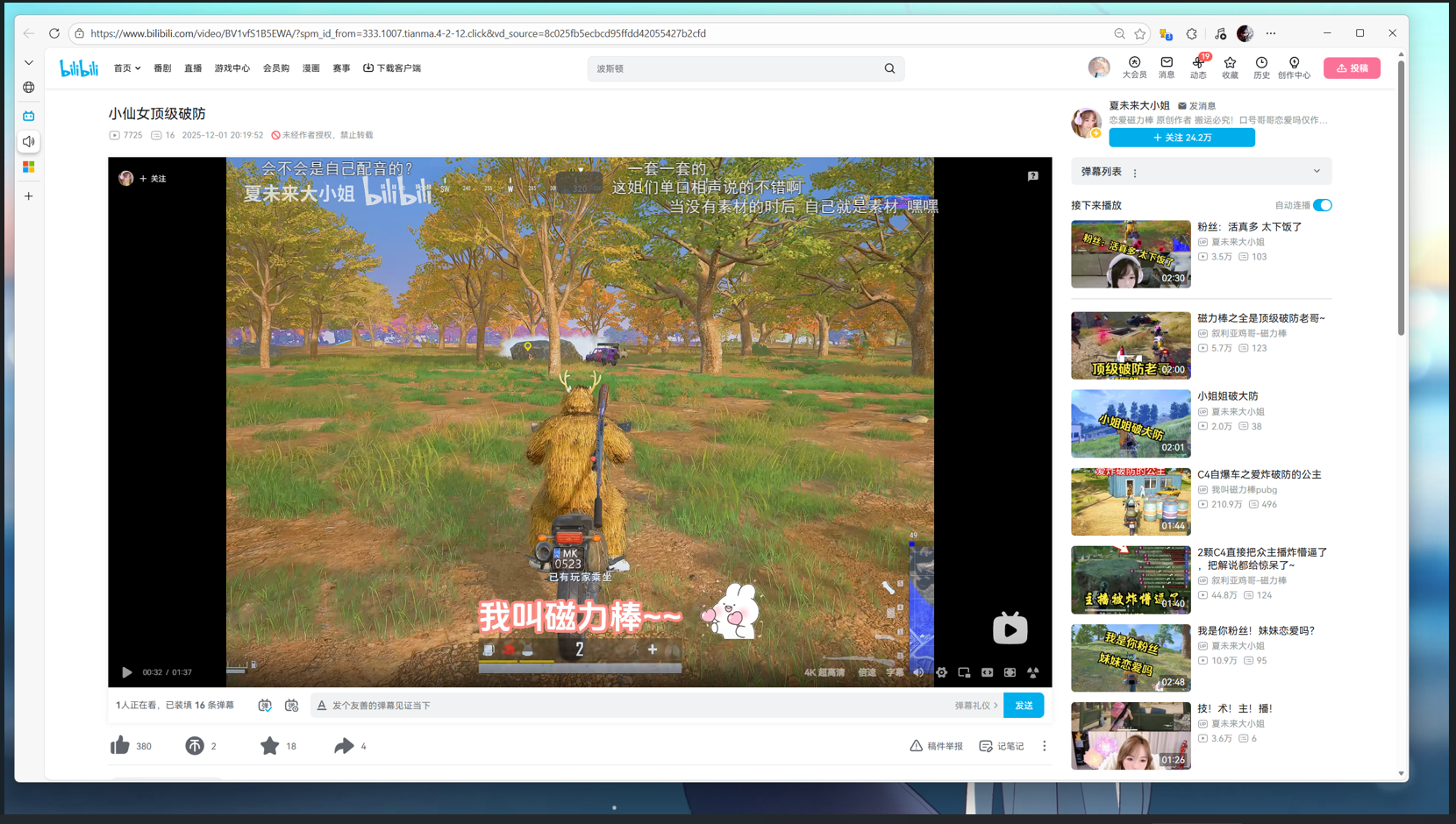1456x824 pixels.
Task: Go to 直播 navigation item
Action: [x=193, y=68]
